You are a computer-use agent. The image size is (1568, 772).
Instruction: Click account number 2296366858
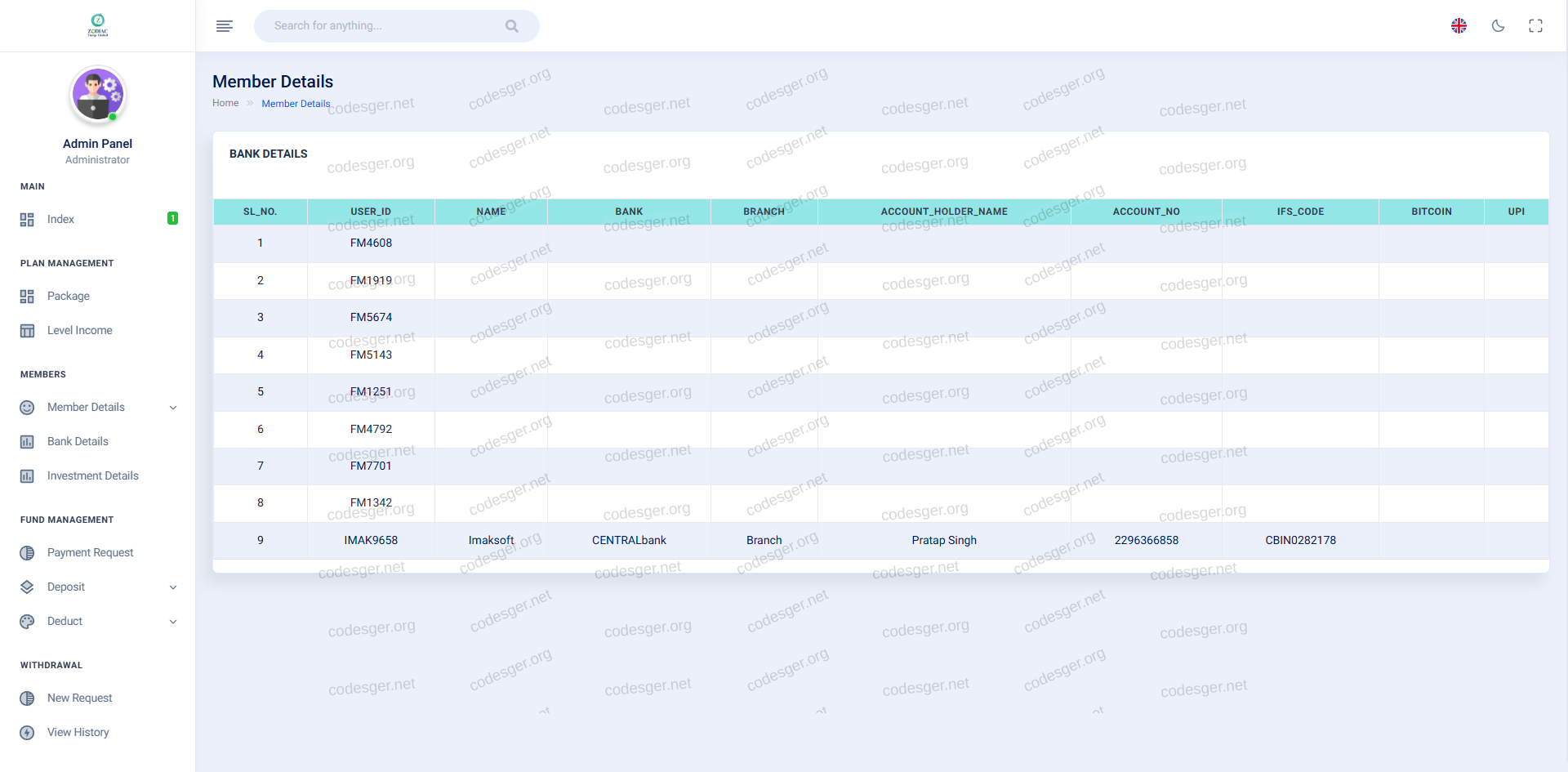[x=1146, y=541]
